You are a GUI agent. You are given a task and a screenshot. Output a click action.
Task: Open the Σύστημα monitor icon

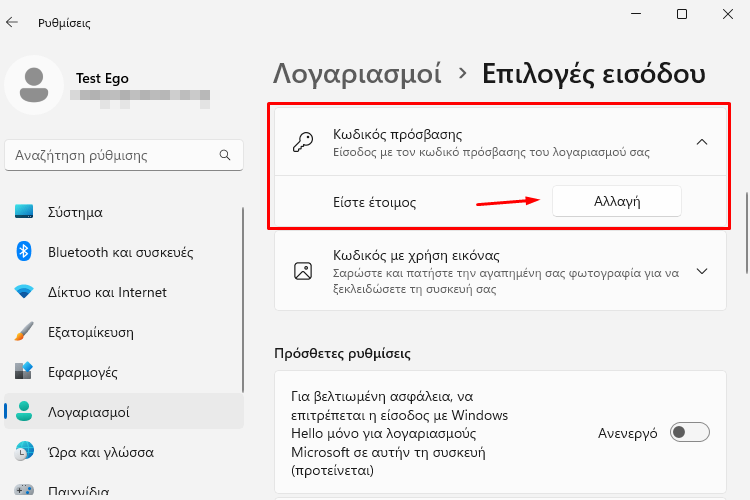coord(24,211)
